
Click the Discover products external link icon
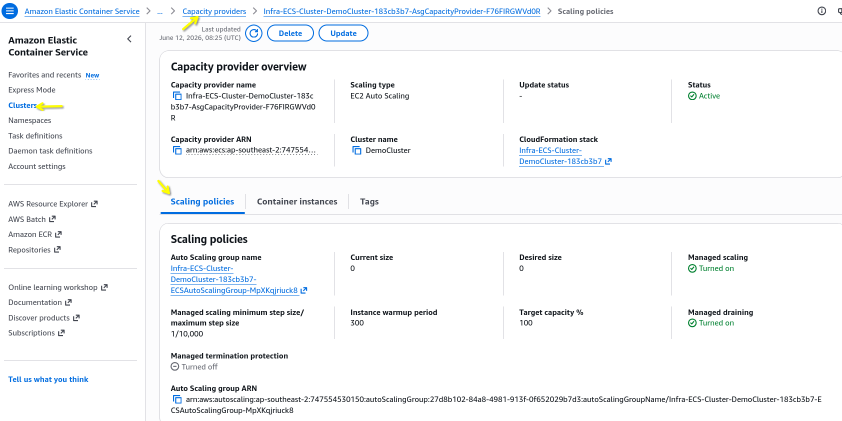pyautogui.click(x=76, y=318)
